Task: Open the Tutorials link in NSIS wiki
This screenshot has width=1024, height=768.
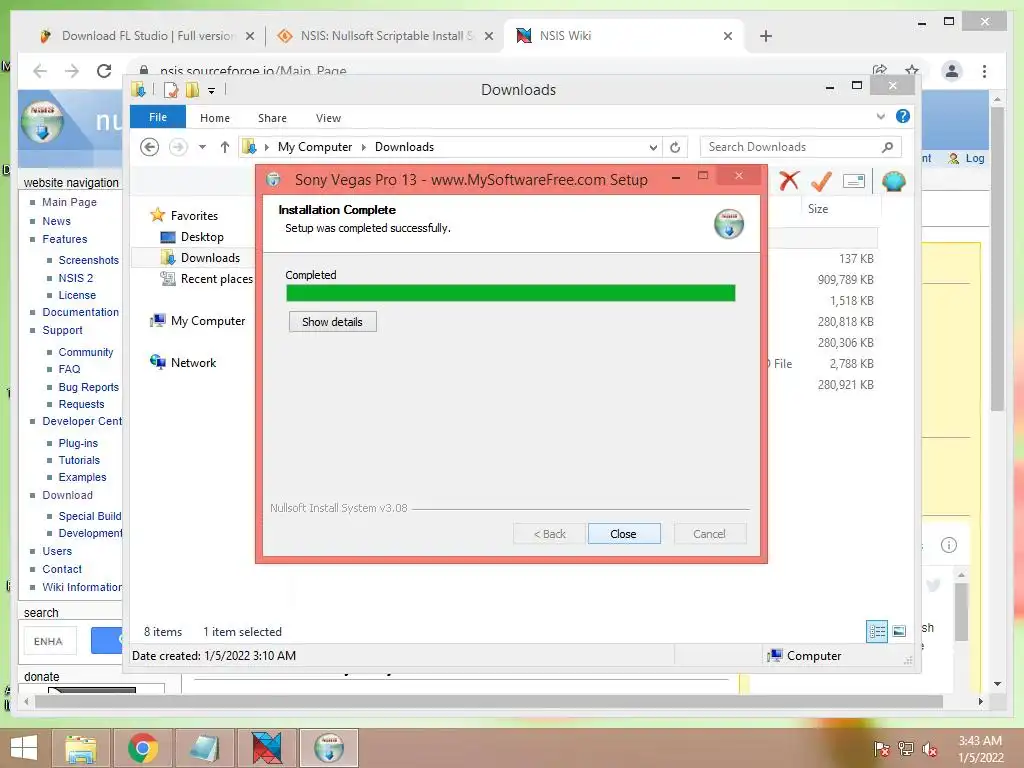Action: (x=79, y=460)
